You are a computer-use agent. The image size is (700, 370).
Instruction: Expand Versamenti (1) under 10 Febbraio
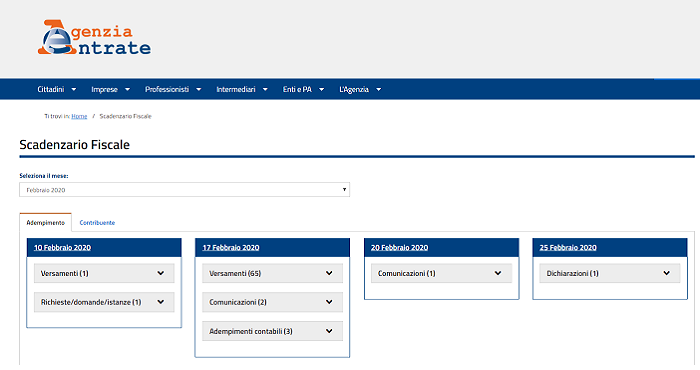tap(104, 273)
